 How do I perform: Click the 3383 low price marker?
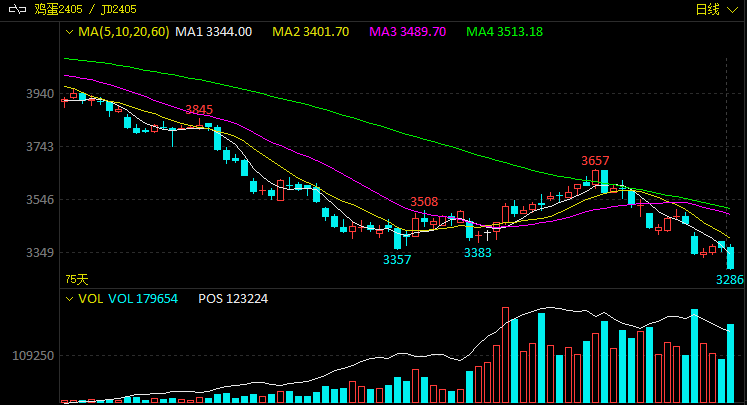[x=478, y=253]
